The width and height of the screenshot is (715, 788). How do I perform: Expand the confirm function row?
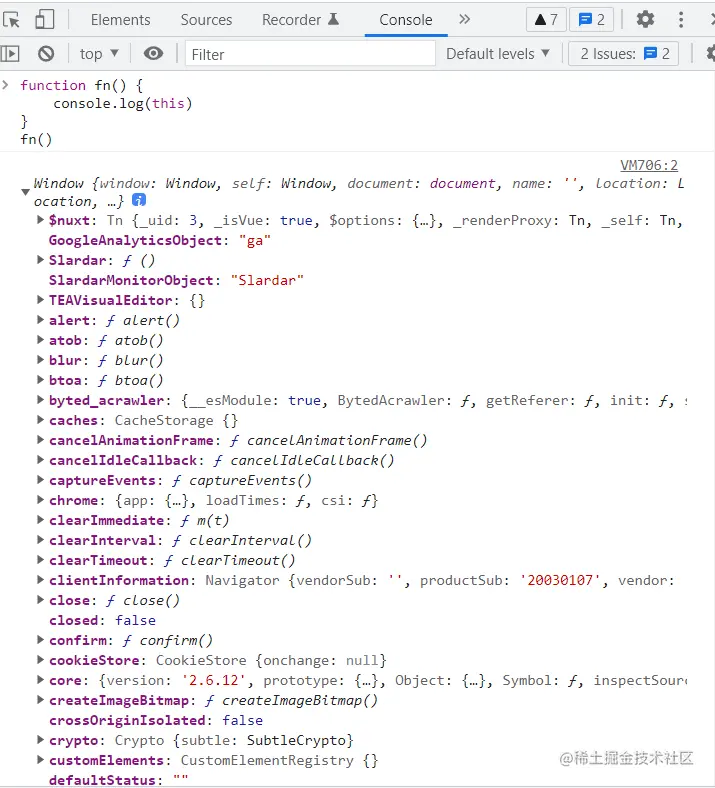[41, 639]
